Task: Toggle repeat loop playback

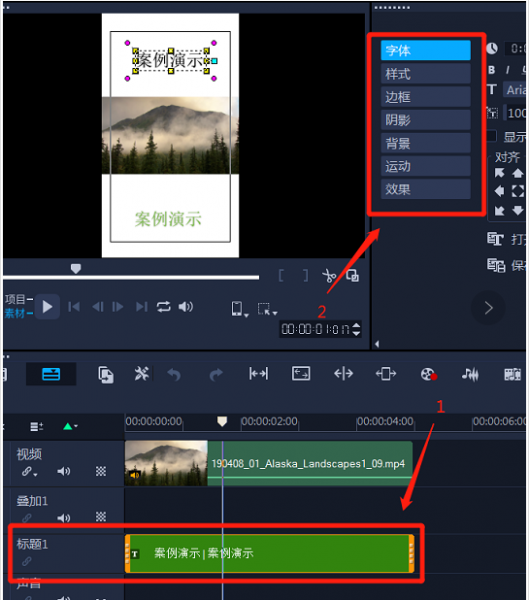Action: [163, 307]
